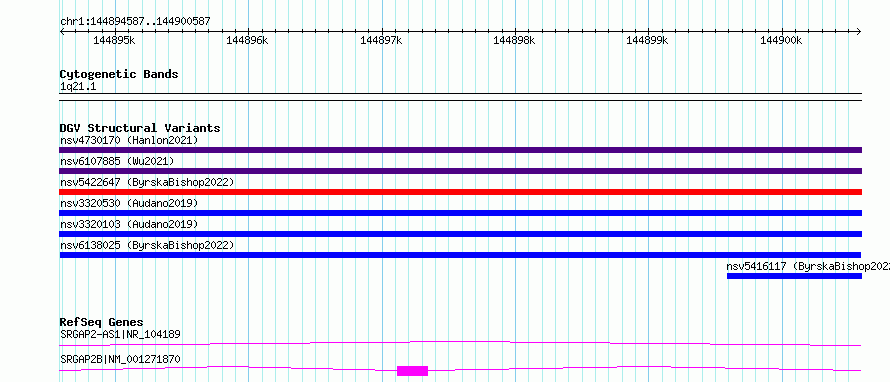
Task: Open the nsv3320530 (Audano2019) variant label
Action: pyautogui.click(x=129, y=203)
